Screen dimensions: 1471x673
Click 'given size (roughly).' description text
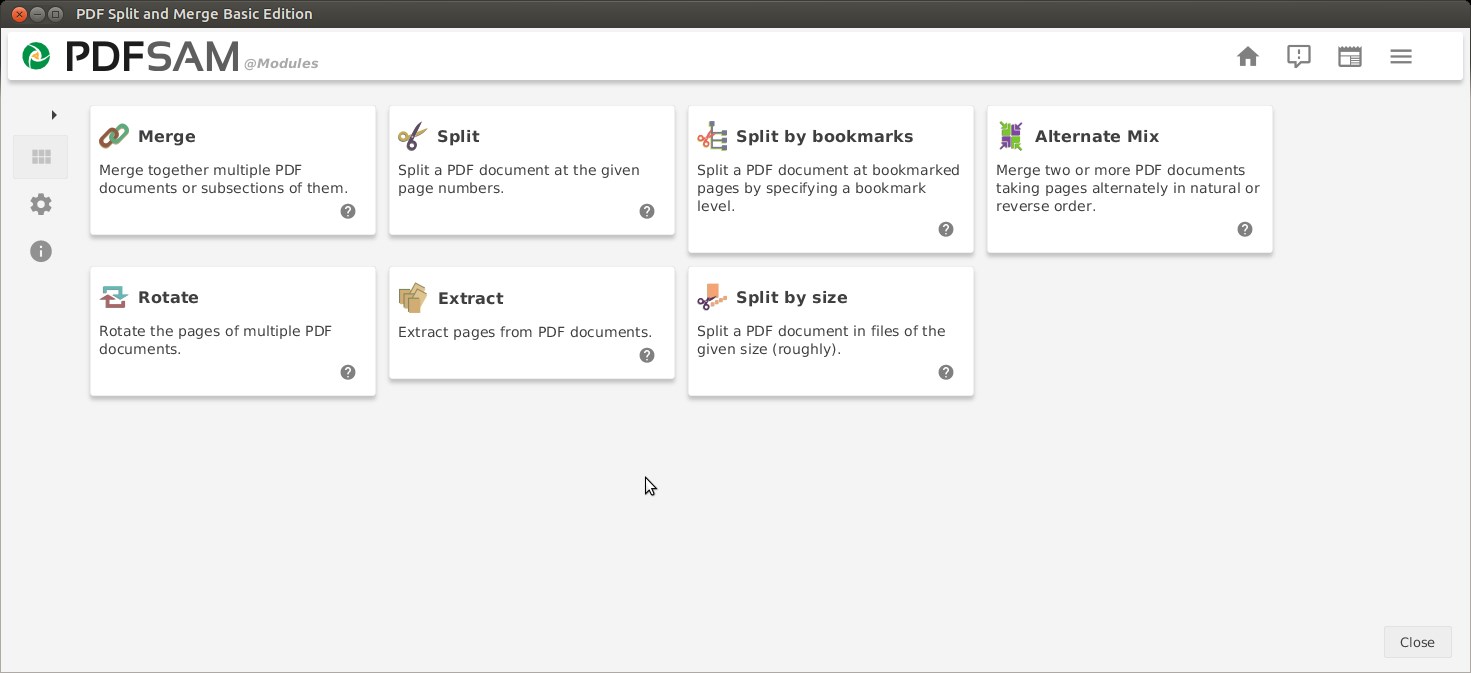point(769,350)
